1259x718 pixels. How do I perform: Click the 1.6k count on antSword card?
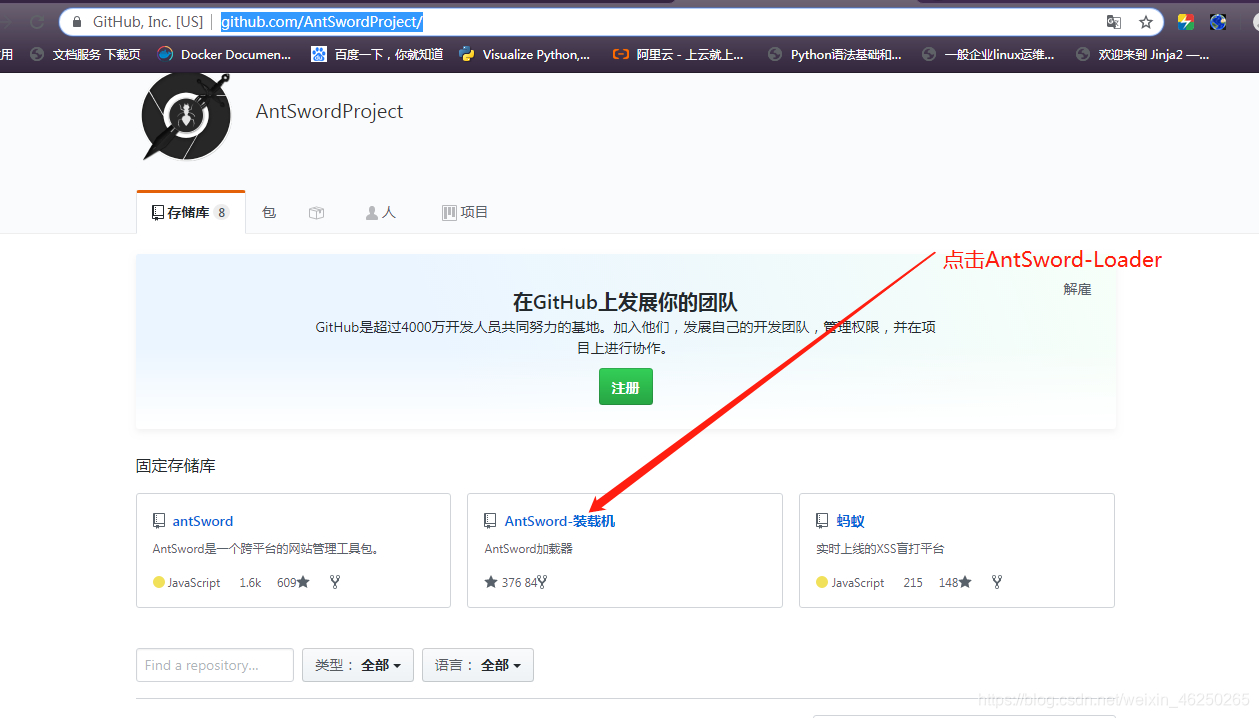tap(250, 582)
